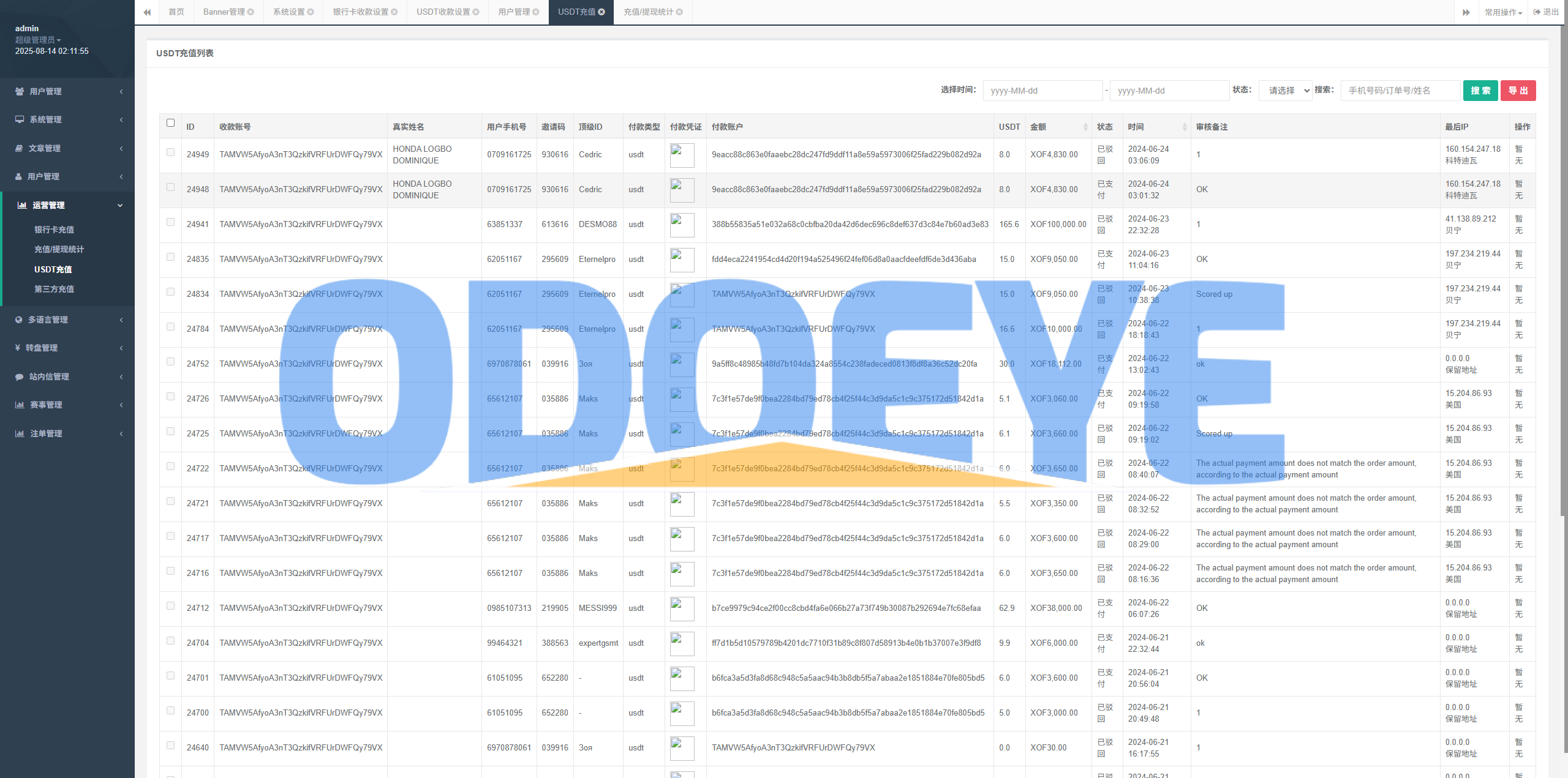Check the checkbox for row ID 24941

point(170,222)
